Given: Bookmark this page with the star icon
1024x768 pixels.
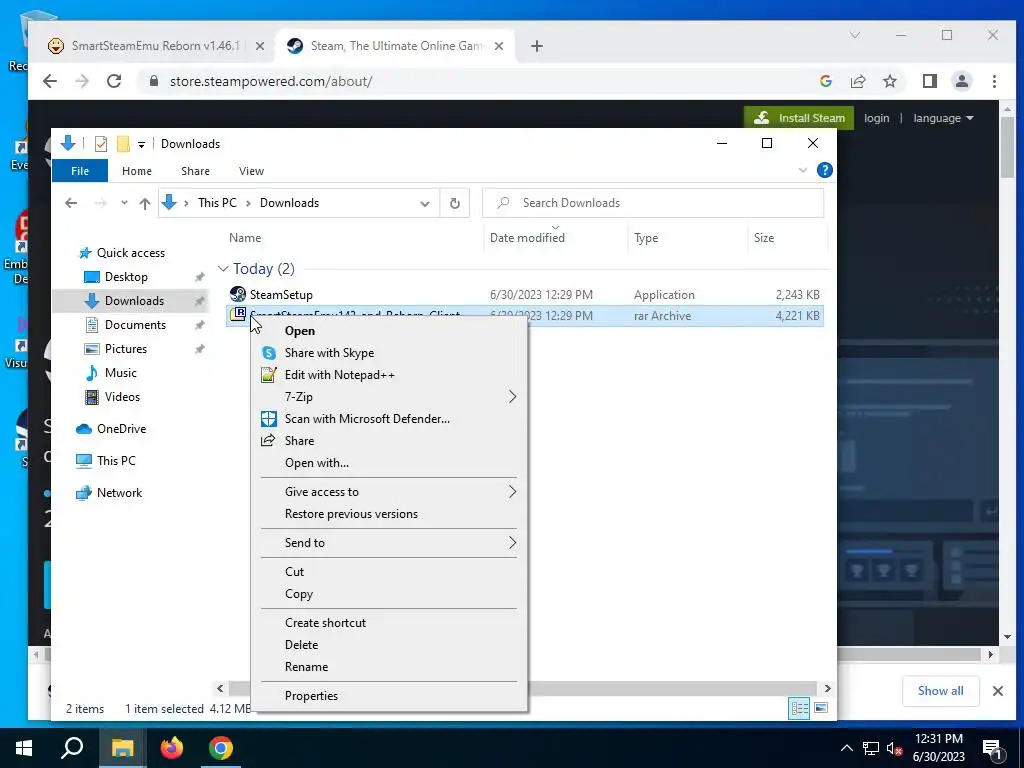Looking at the screenshot, I should (889, 81).
